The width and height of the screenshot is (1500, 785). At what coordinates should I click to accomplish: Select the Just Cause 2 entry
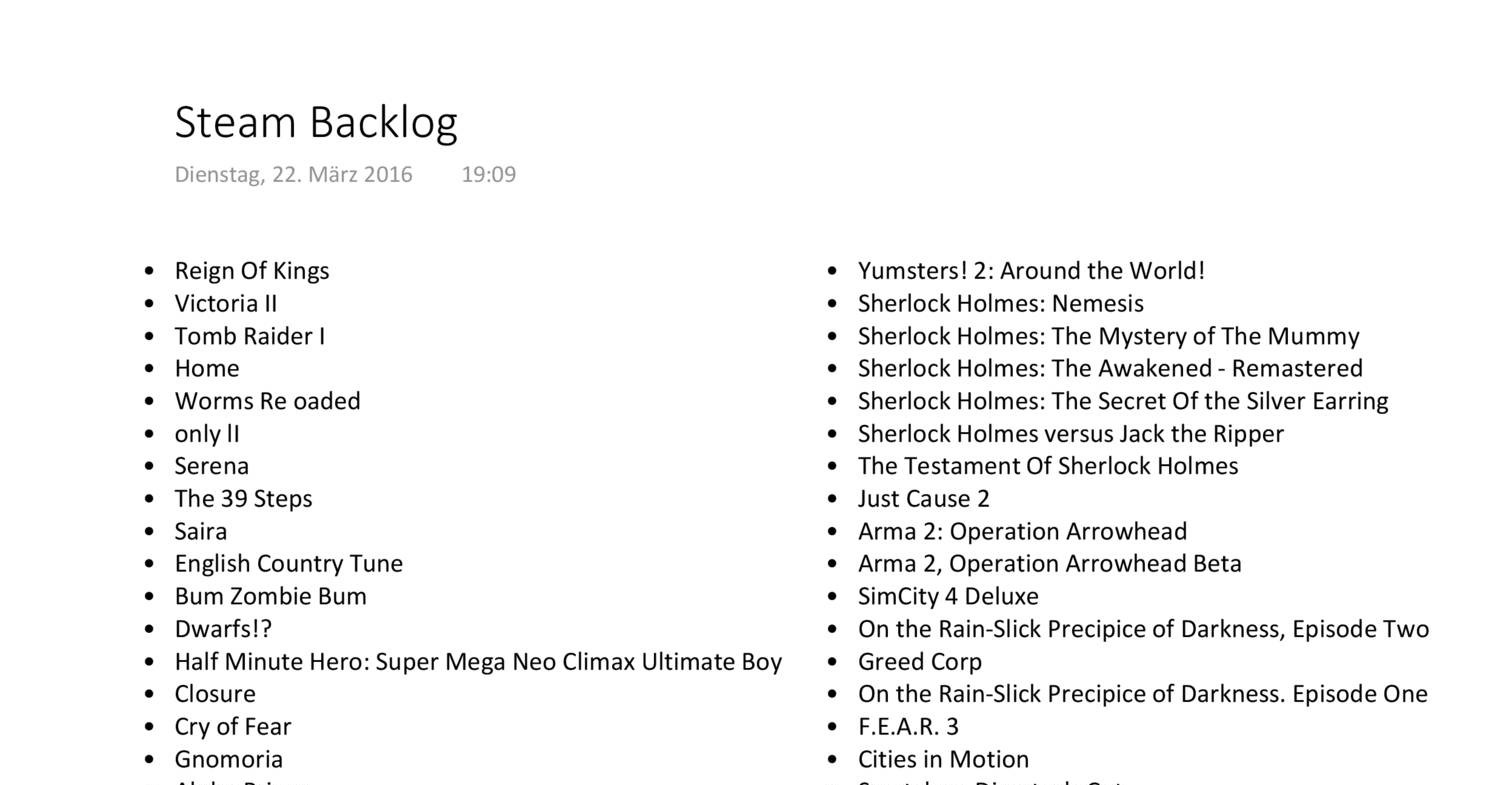923,498
